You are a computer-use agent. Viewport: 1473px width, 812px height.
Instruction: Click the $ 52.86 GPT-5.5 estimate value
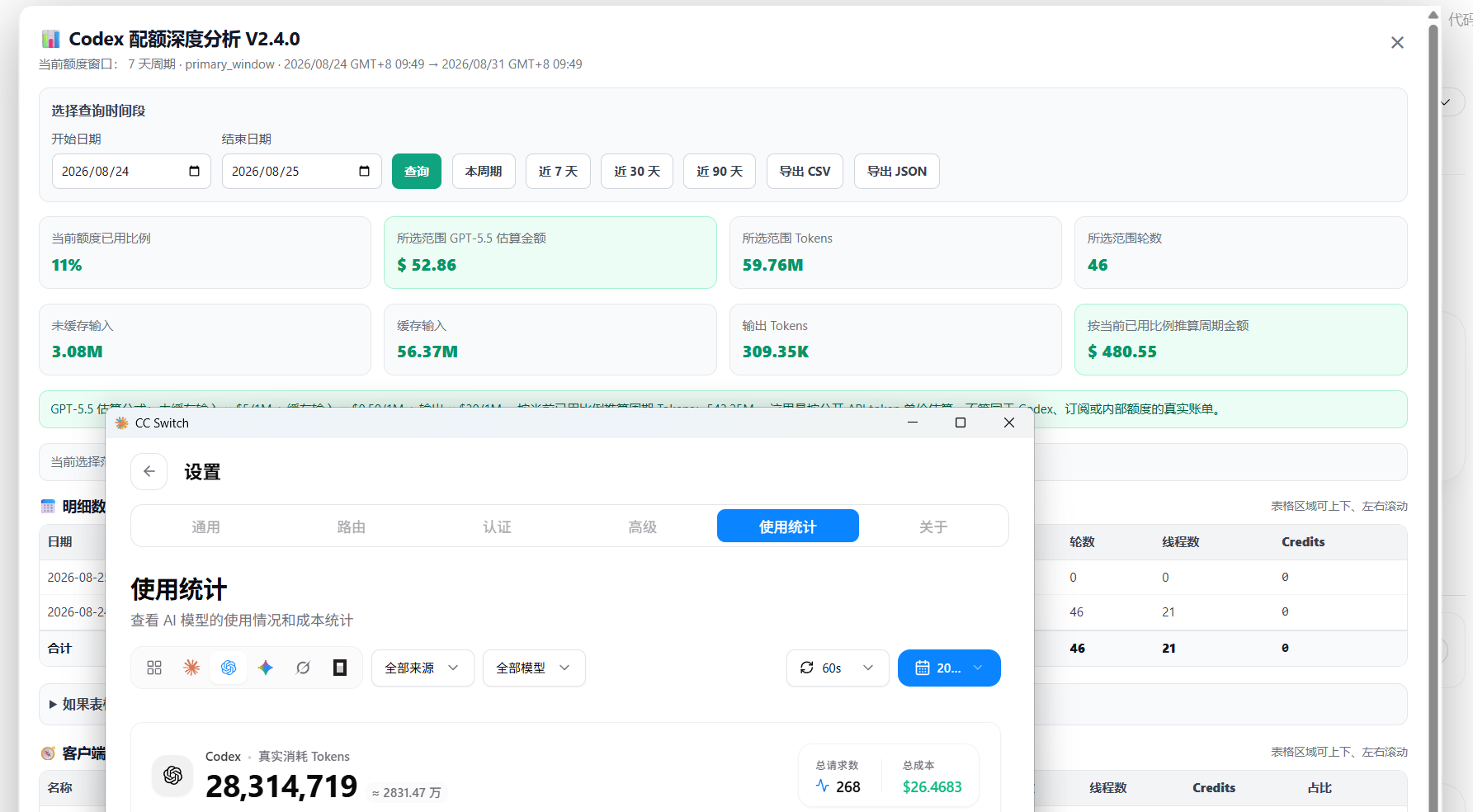coord(427,265)
